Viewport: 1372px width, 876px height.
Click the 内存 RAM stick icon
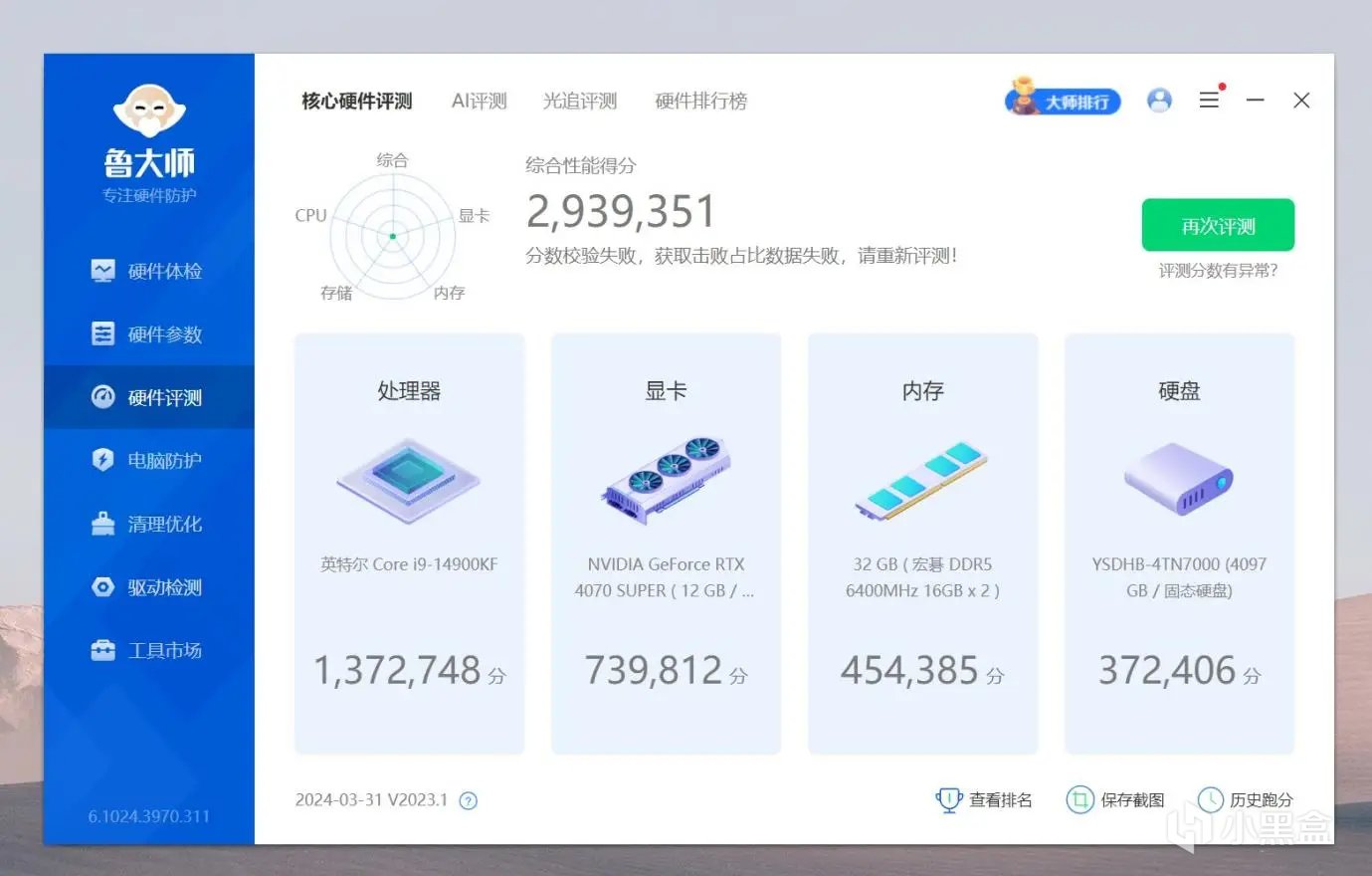pyautogui.click(x=922, y=480)
